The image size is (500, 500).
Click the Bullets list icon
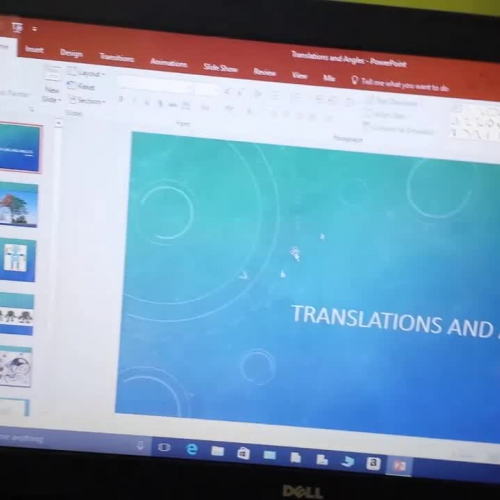275,96
